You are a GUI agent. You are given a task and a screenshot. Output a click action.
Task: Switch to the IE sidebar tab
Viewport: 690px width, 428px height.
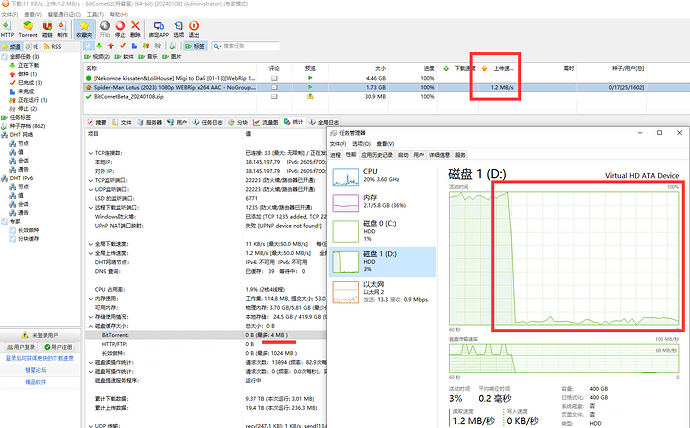coord(32,46)
